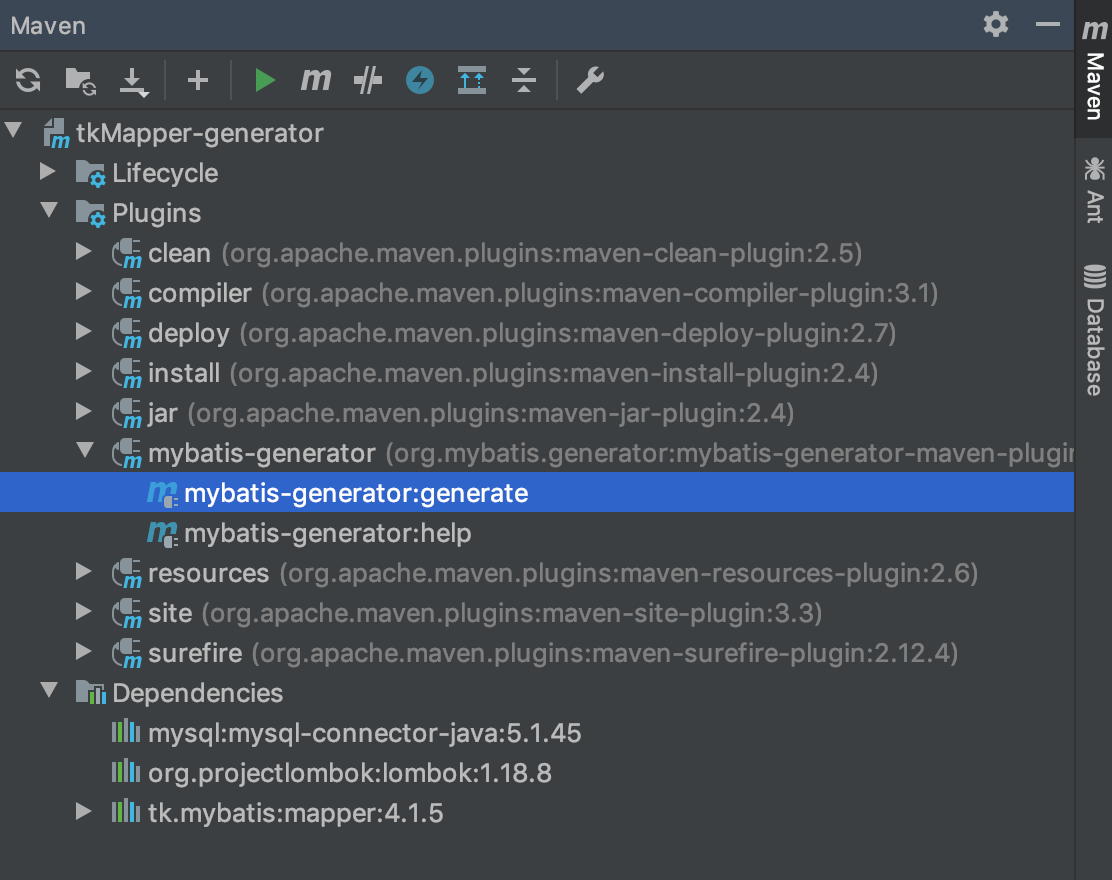Image resolution: width=1112 pixels, height=880 pixels.
Task: Select the jar plugin row
Action: 537,413
